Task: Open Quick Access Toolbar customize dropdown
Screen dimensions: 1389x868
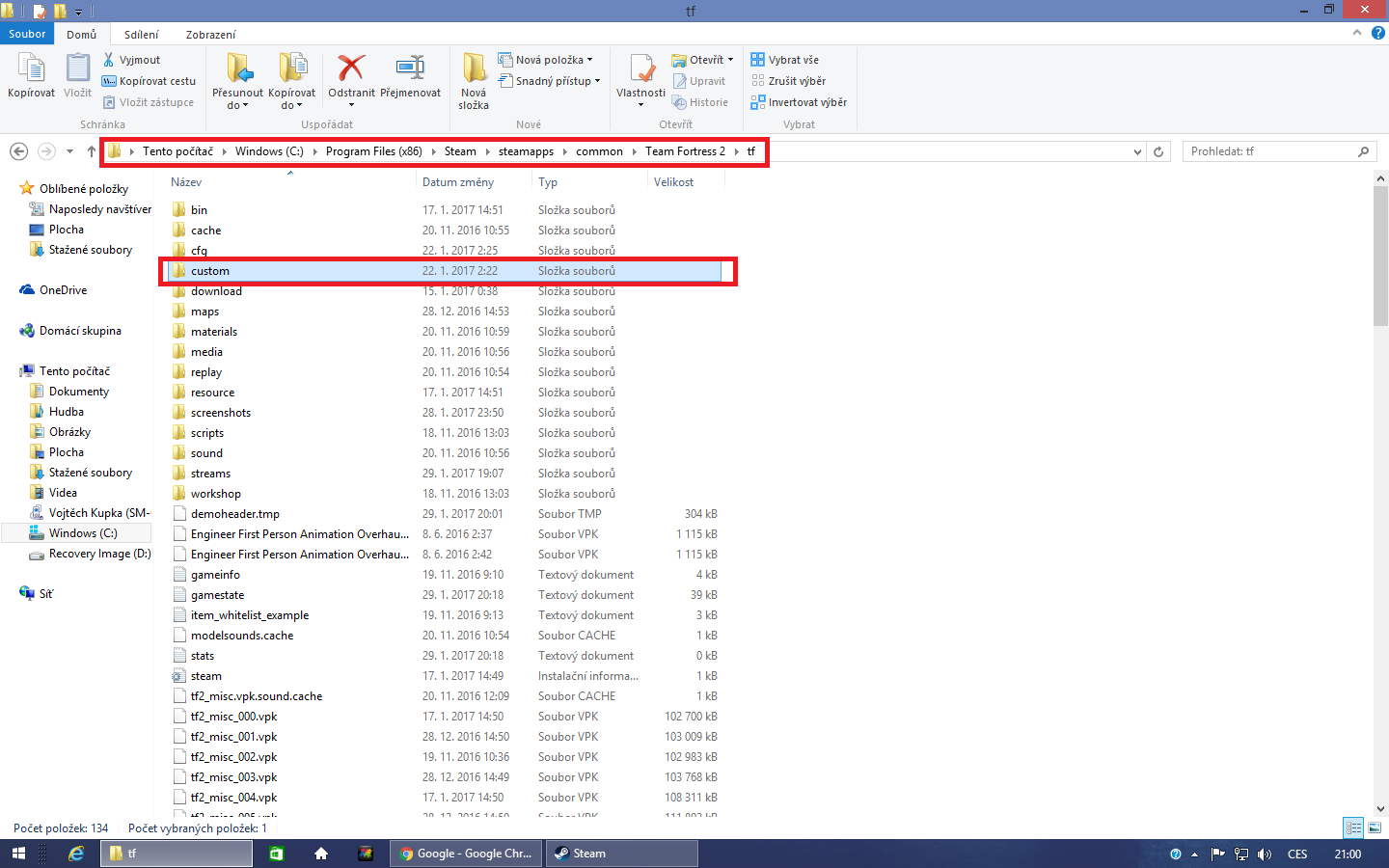Action: tap(78, 12)
